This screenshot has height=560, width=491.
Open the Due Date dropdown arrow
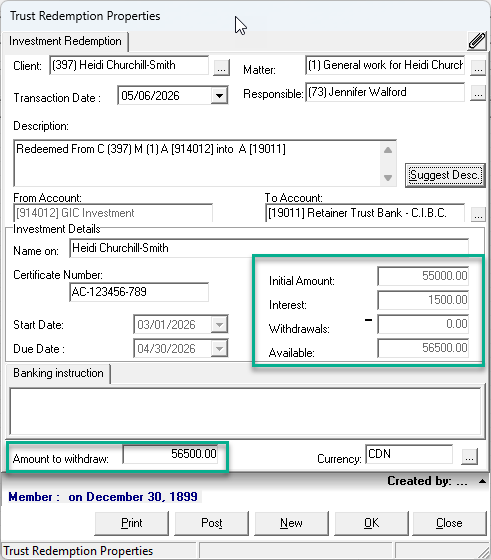pyautogui.click(x=219, y=348)
